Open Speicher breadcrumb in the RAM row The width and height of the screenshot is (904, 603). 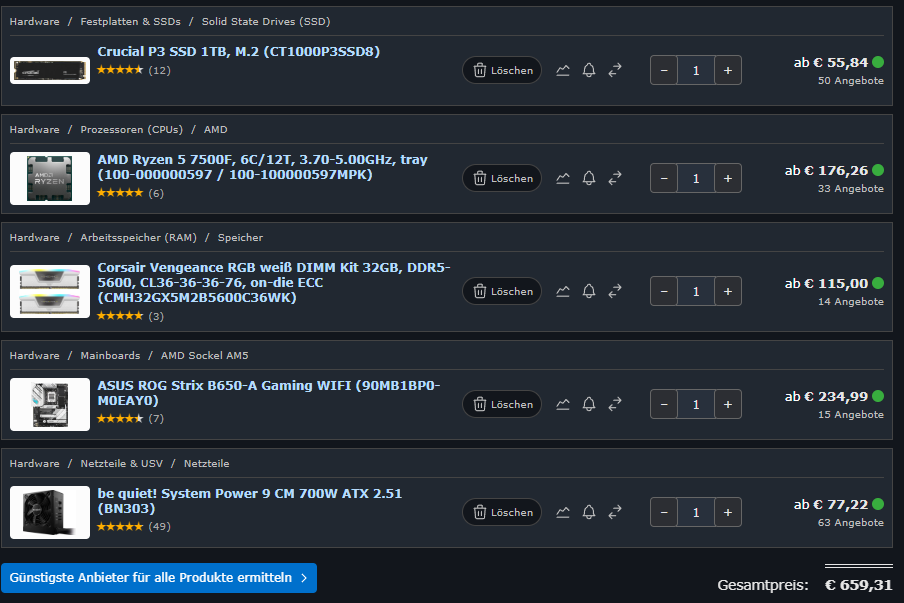coord(240,237)
